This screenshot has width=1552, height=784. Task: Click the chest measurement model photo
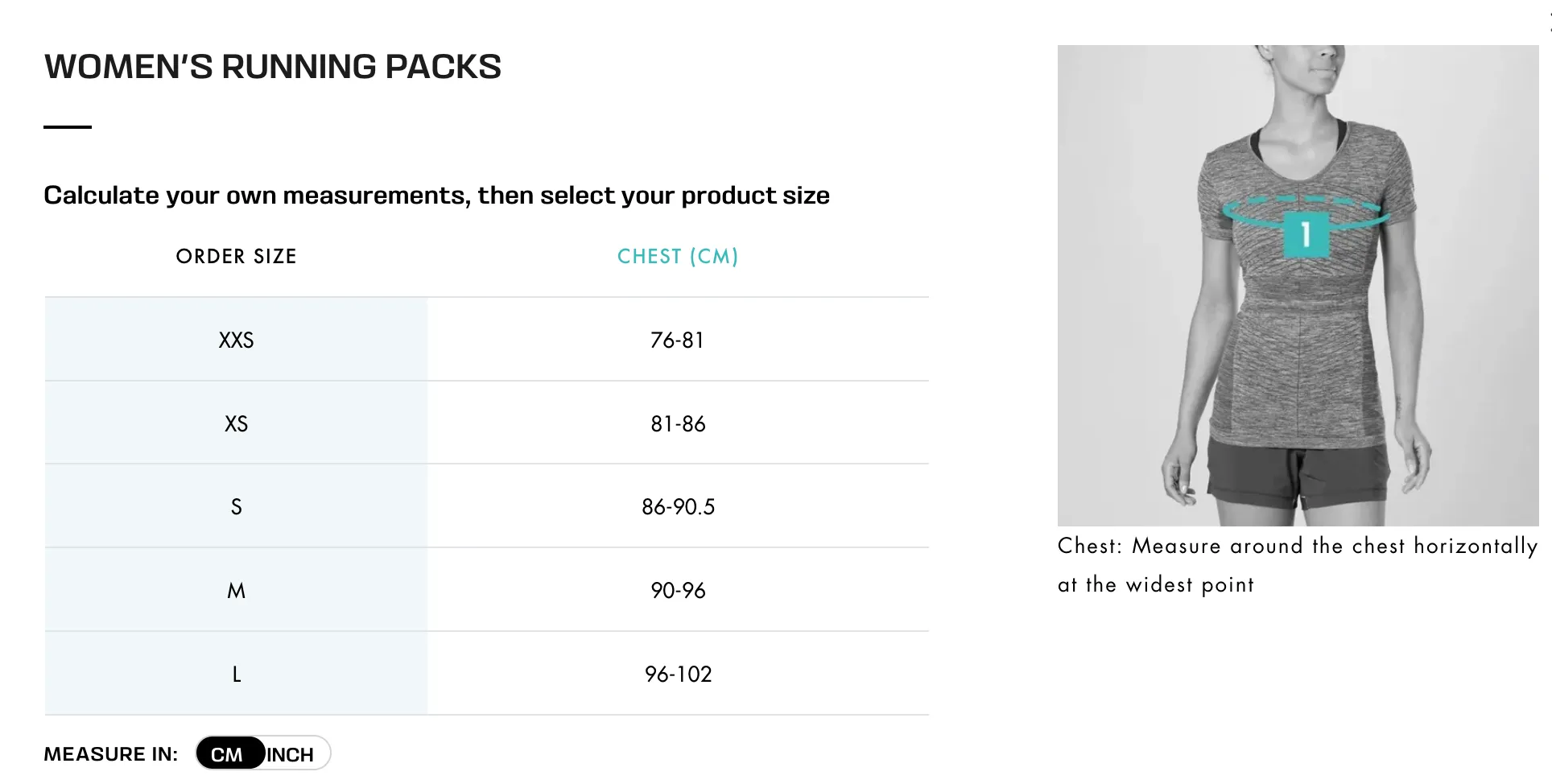[1298, 285]
